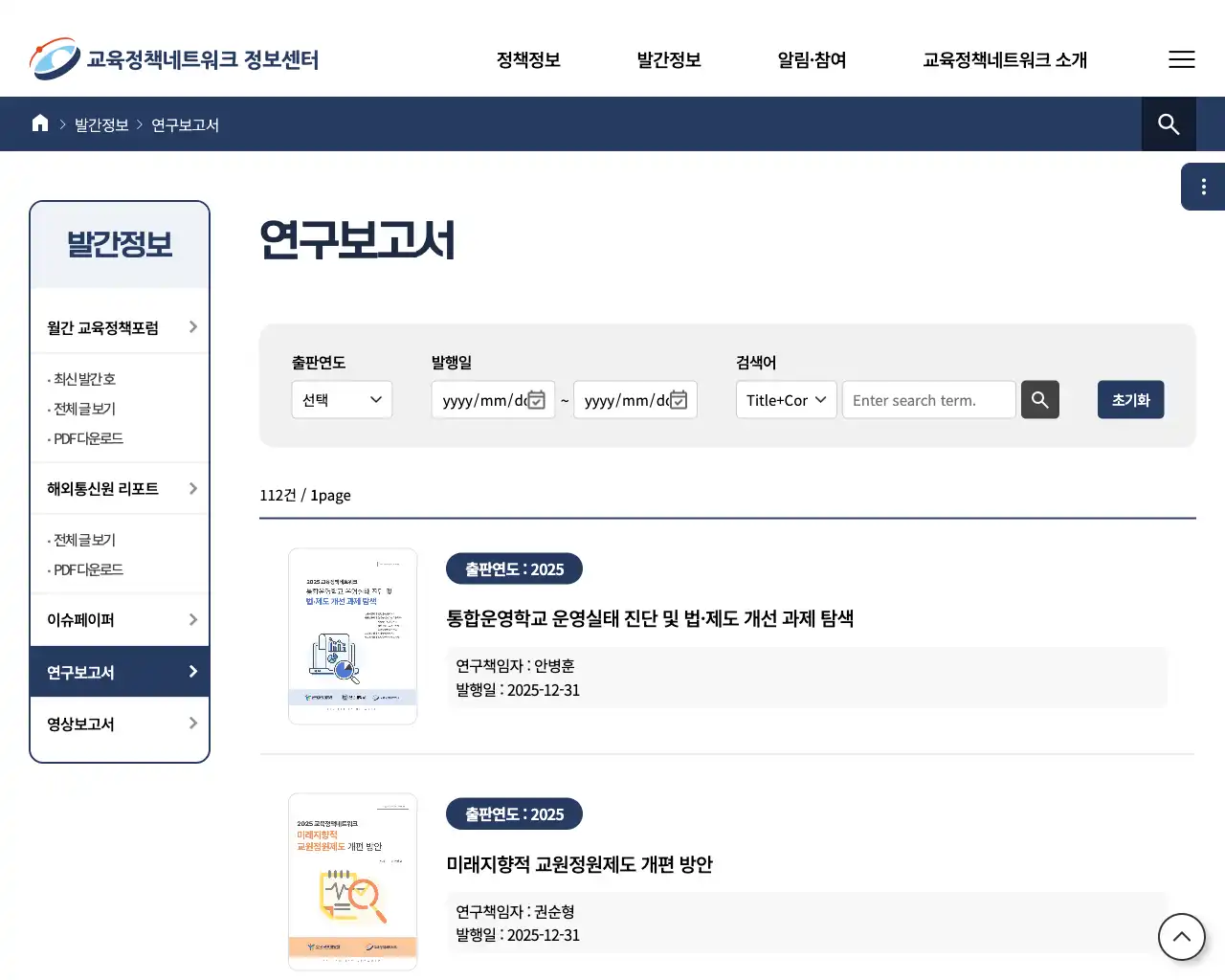This screenshot has height=980, width=1225.
Task: Open the 발간정보 top navigation menu
Action: [668, 59]
